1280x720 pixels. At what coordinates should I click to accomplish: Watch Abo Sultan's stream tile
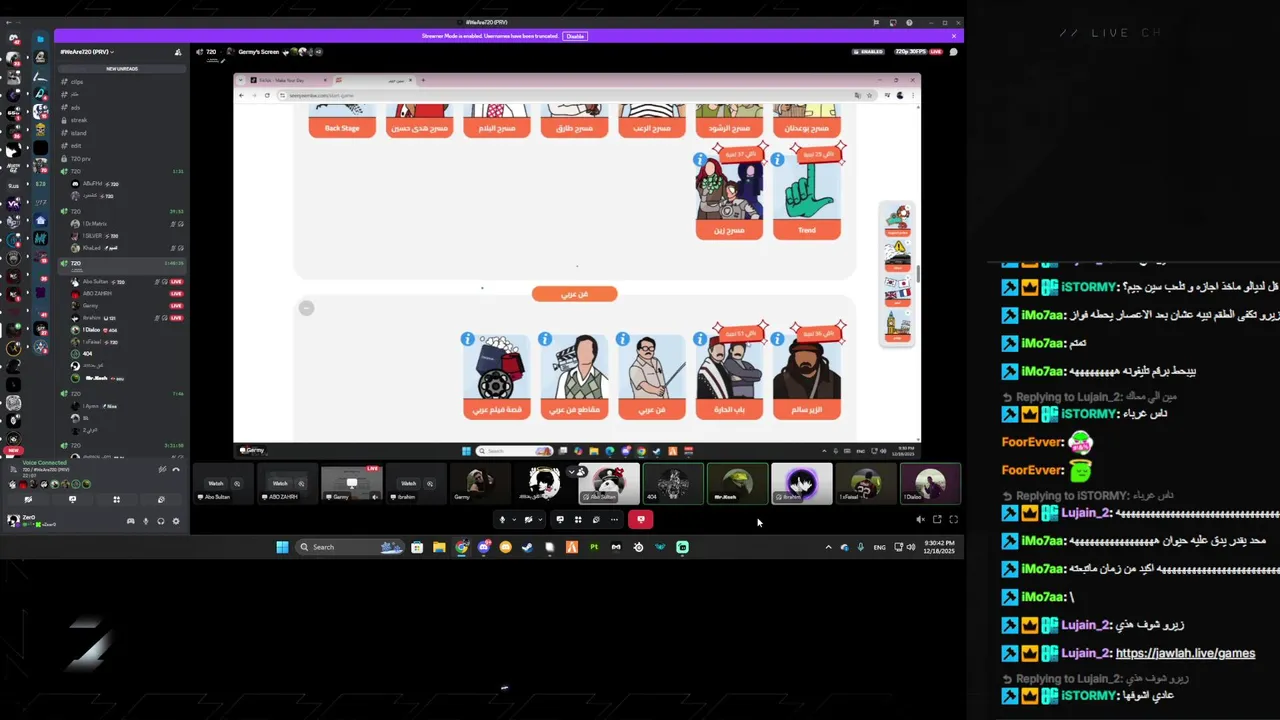[x=215, y=483]
